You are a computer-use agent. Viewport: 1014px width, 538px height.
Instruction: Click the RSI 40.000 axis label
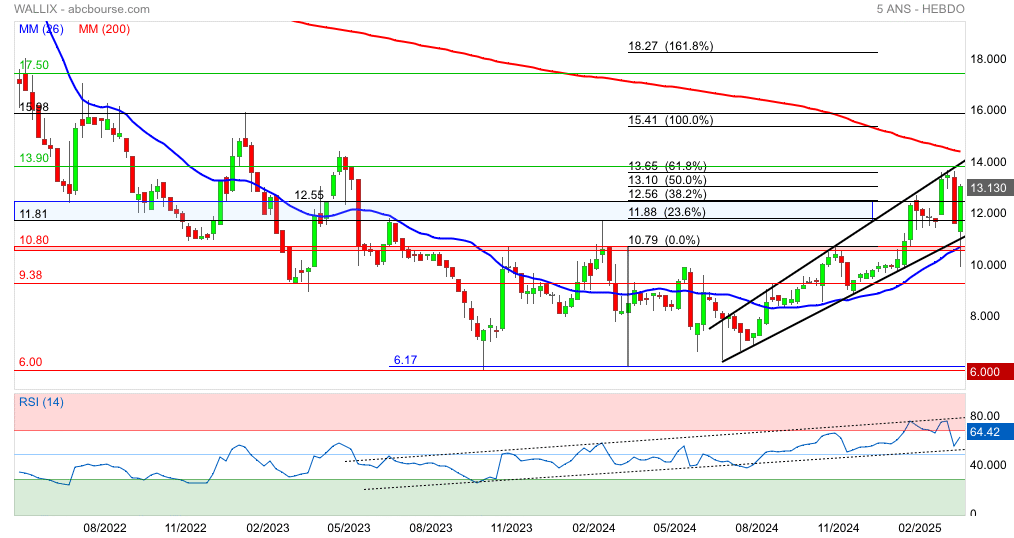[989, 465]
